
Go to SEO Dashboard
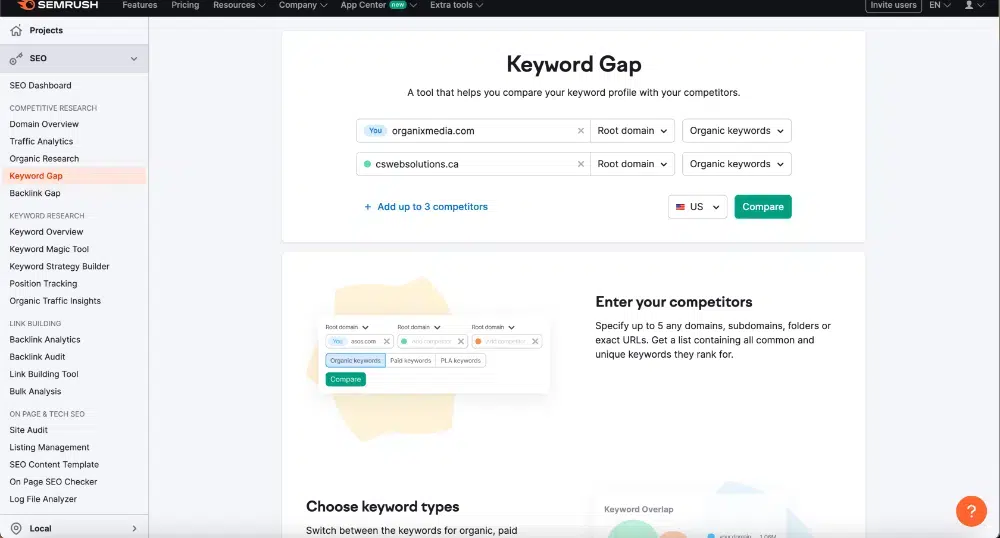pos(40,85)
